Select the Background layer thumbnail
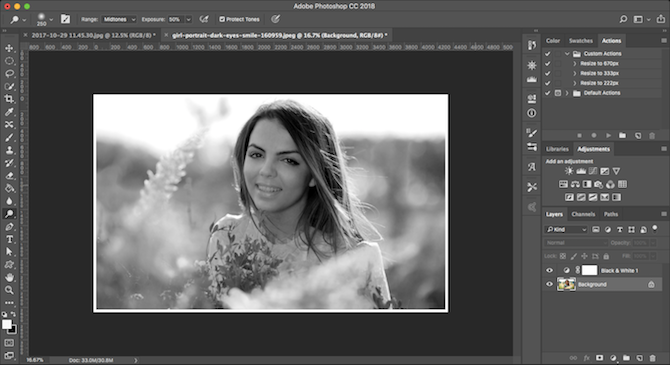Image resolution: width=670 pixels, height=365 pixels. point(566,284)
